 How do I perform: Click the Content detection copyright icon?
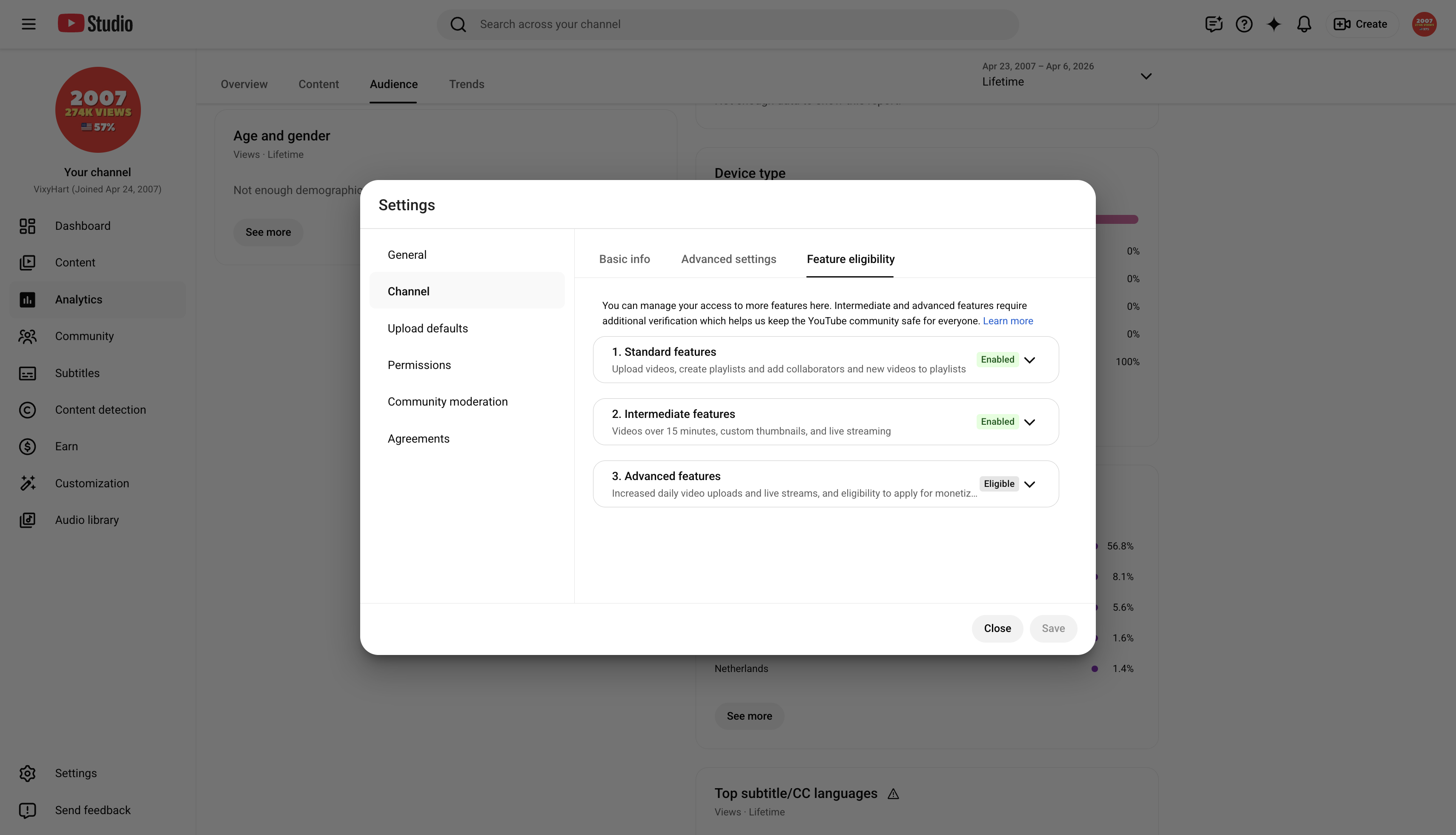pyautogui.click(x=28, y=410)
